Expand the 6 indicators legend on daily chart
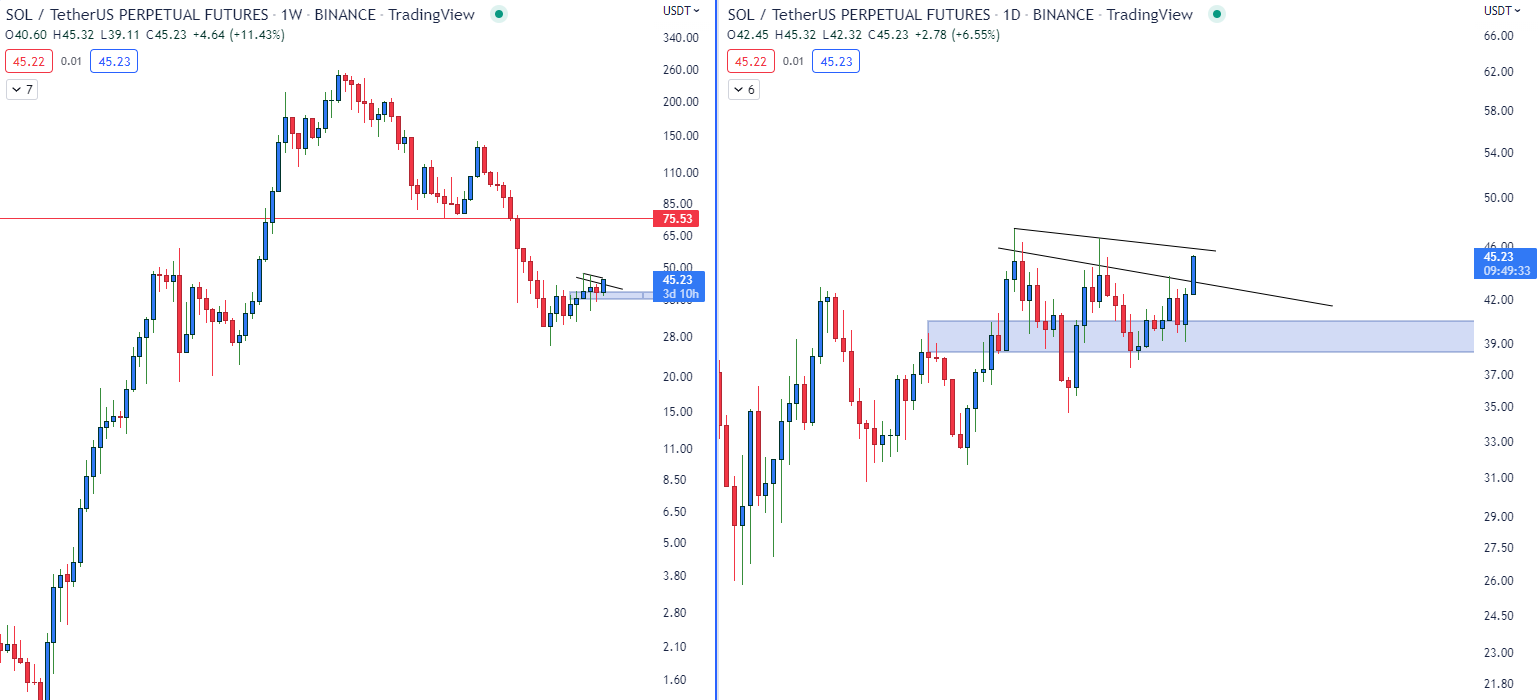This screenshot has width=1538, height=700. 744,90
